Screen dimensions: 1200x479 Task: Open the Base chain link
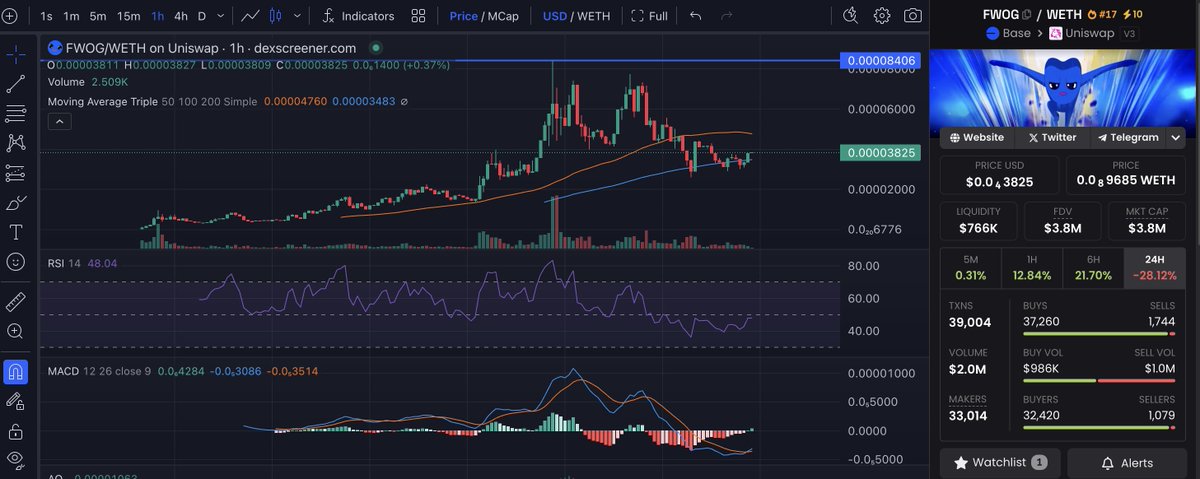click(1009, 33)
